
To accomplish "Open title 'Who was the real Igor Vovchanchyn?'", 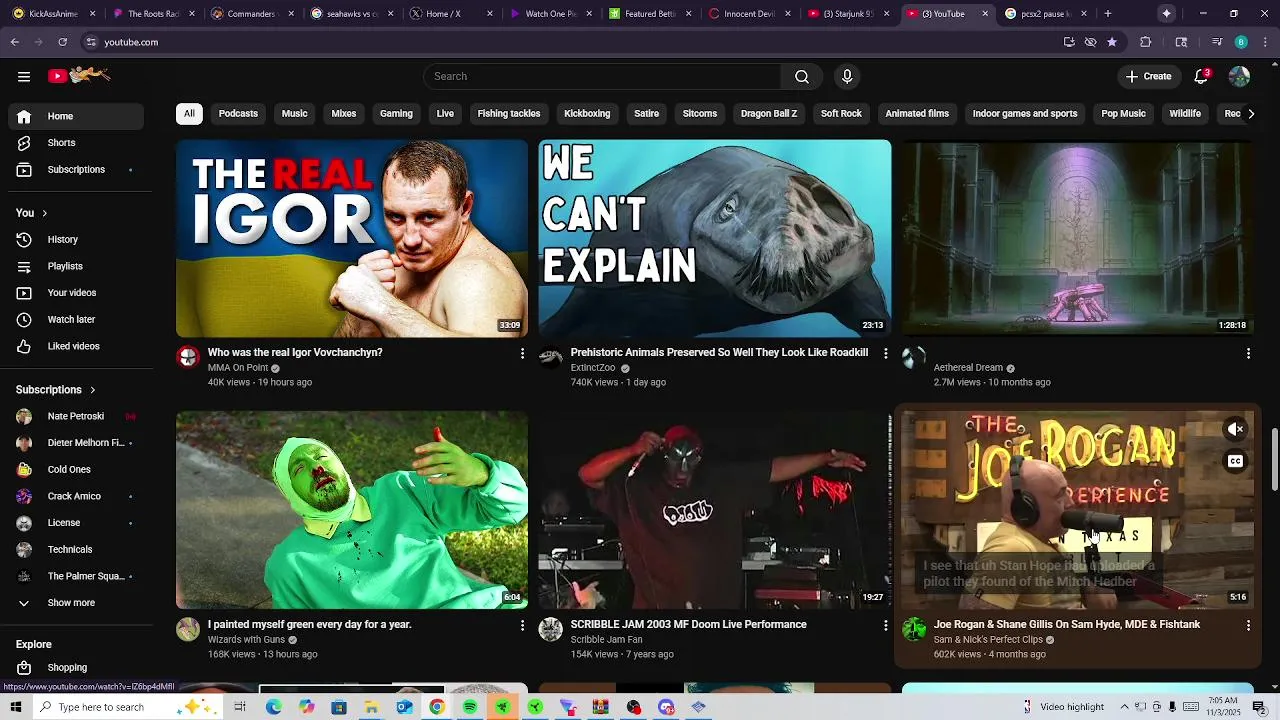I will tap(295, 353).
